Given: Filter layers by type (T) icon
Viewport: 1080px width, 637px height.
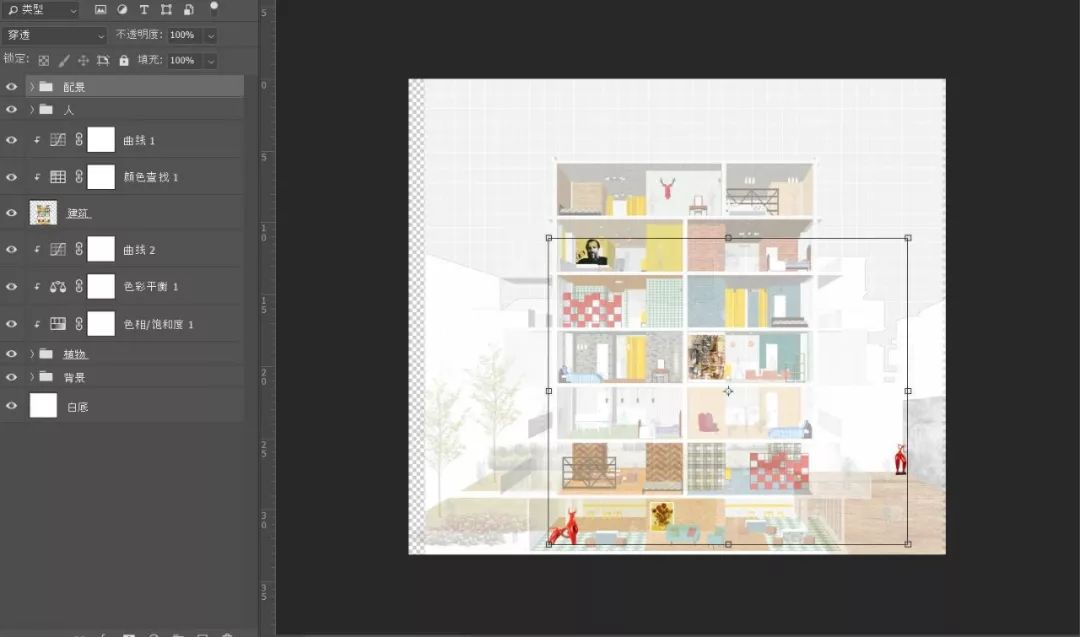Looking at the screenshot, I should 144,10.
